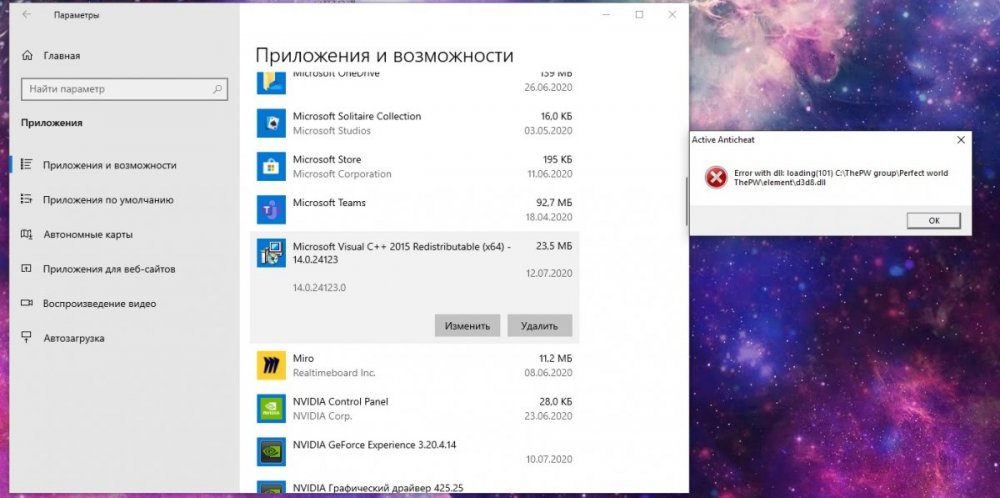
Task: Click version 14.0.24123.0 text
Action: tap(320, 288)
